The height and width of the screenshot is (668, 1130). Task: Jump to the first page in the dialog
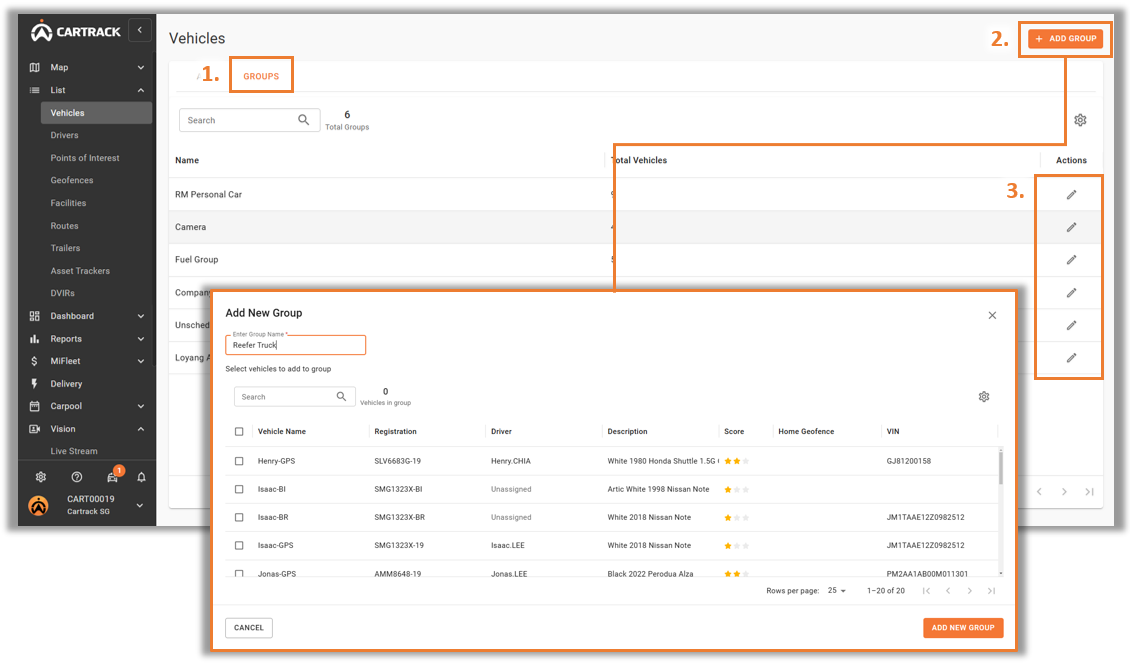(x=927, y=591)
